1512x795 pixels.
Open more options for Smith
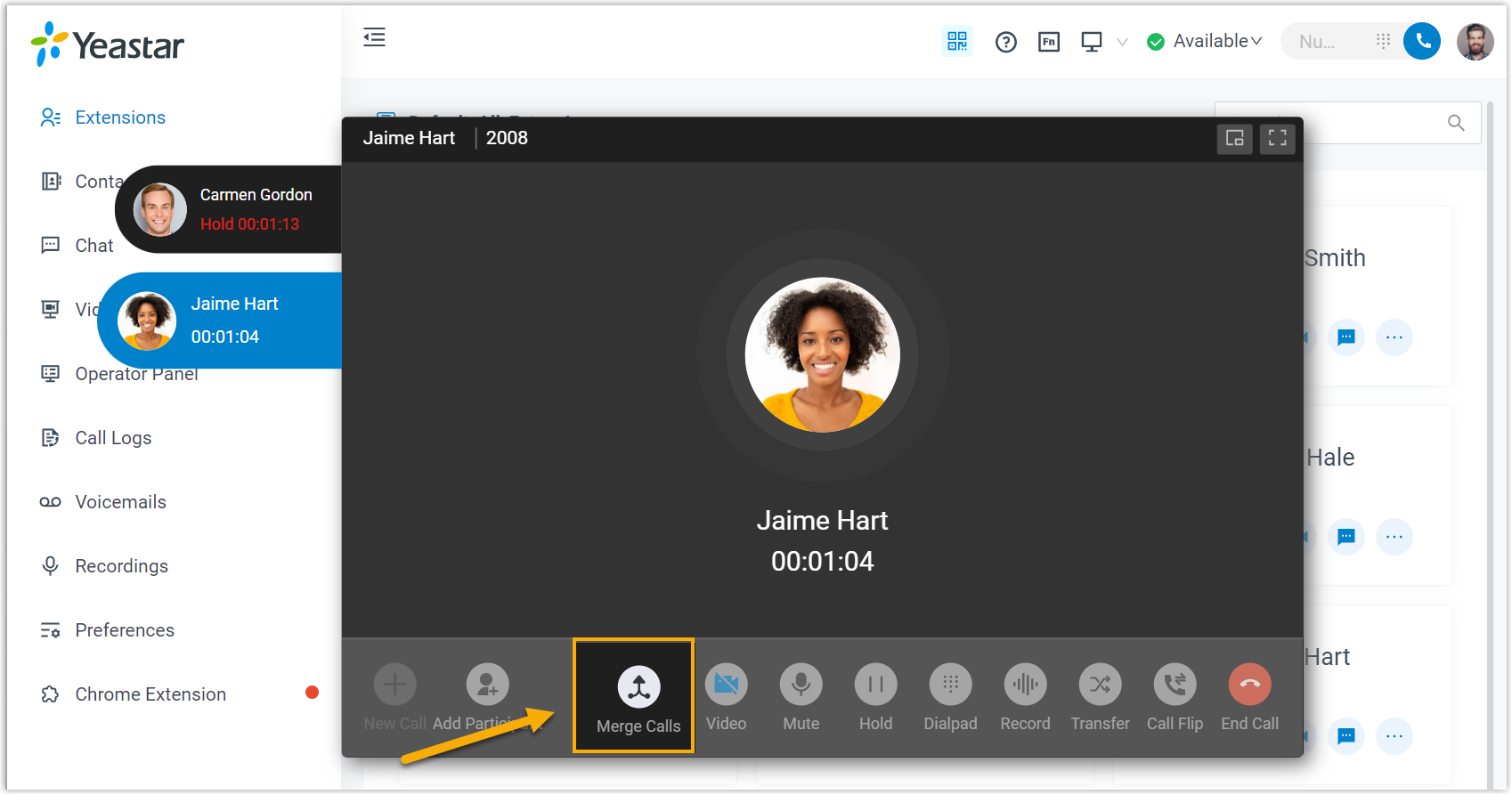[x=1394, y=337]
